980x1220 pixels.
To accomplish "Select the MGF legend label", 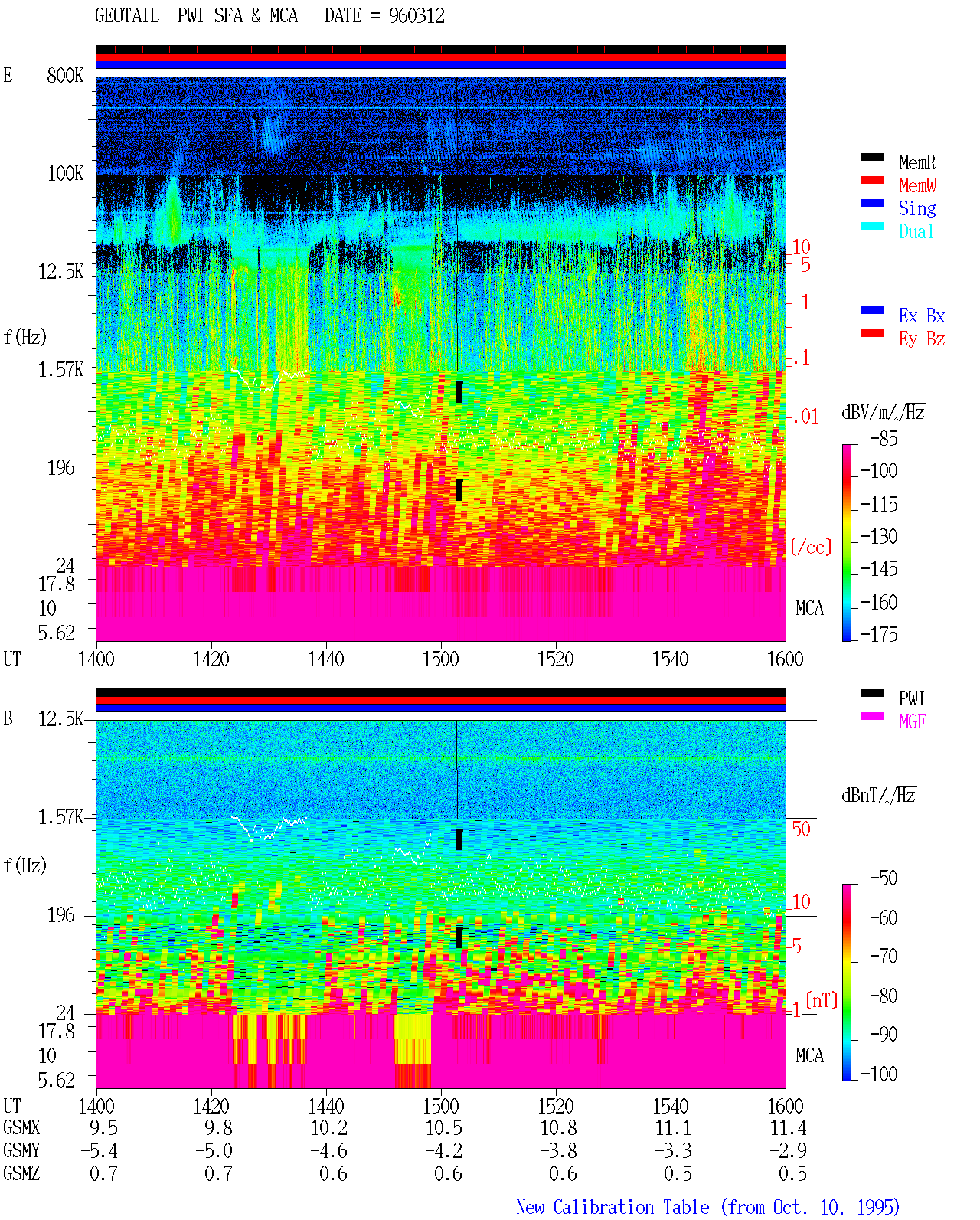I will (x=912, y=721).
